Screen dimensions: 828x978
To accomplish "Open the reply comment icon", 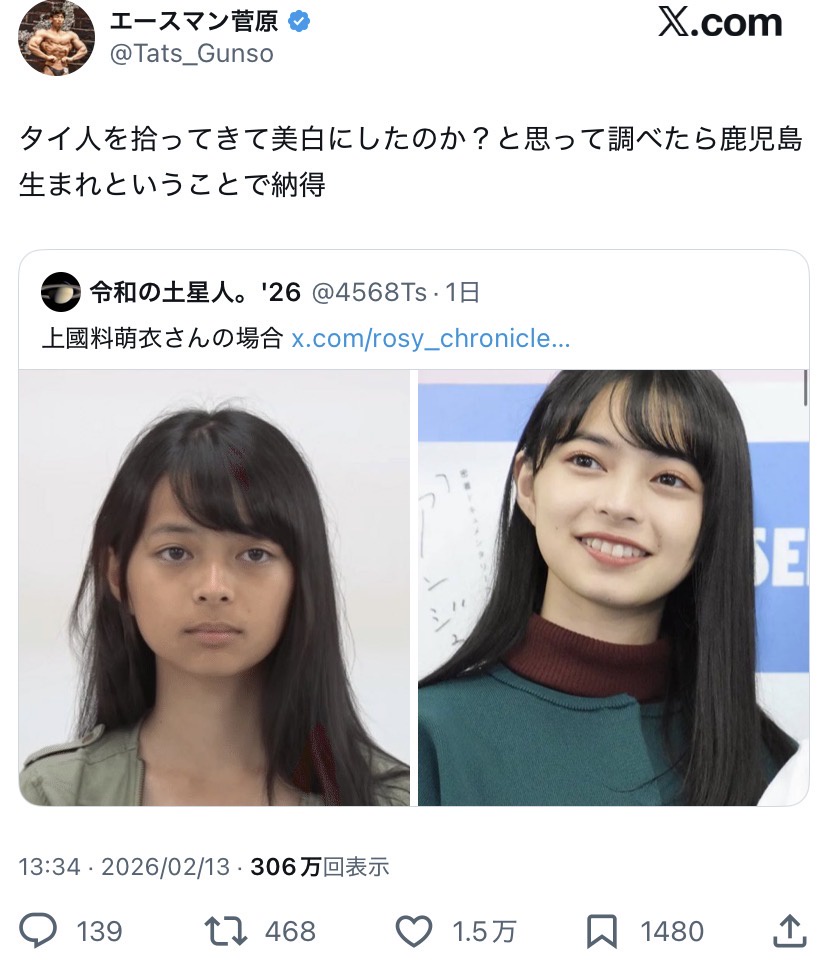I will click(x=38, y=931).
